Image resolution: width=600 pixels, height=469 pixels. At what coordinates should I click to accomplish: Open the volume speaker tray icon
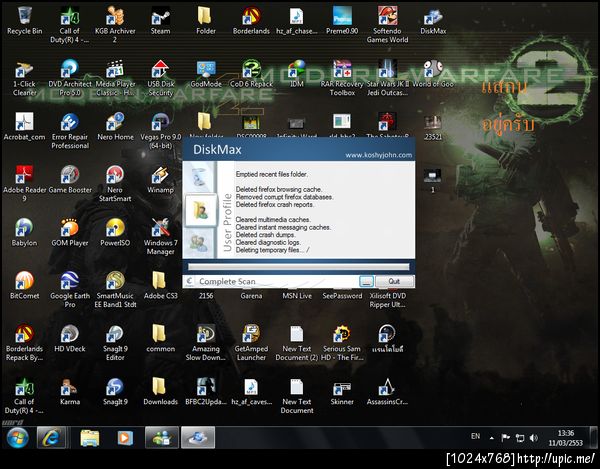click(534, 438)
